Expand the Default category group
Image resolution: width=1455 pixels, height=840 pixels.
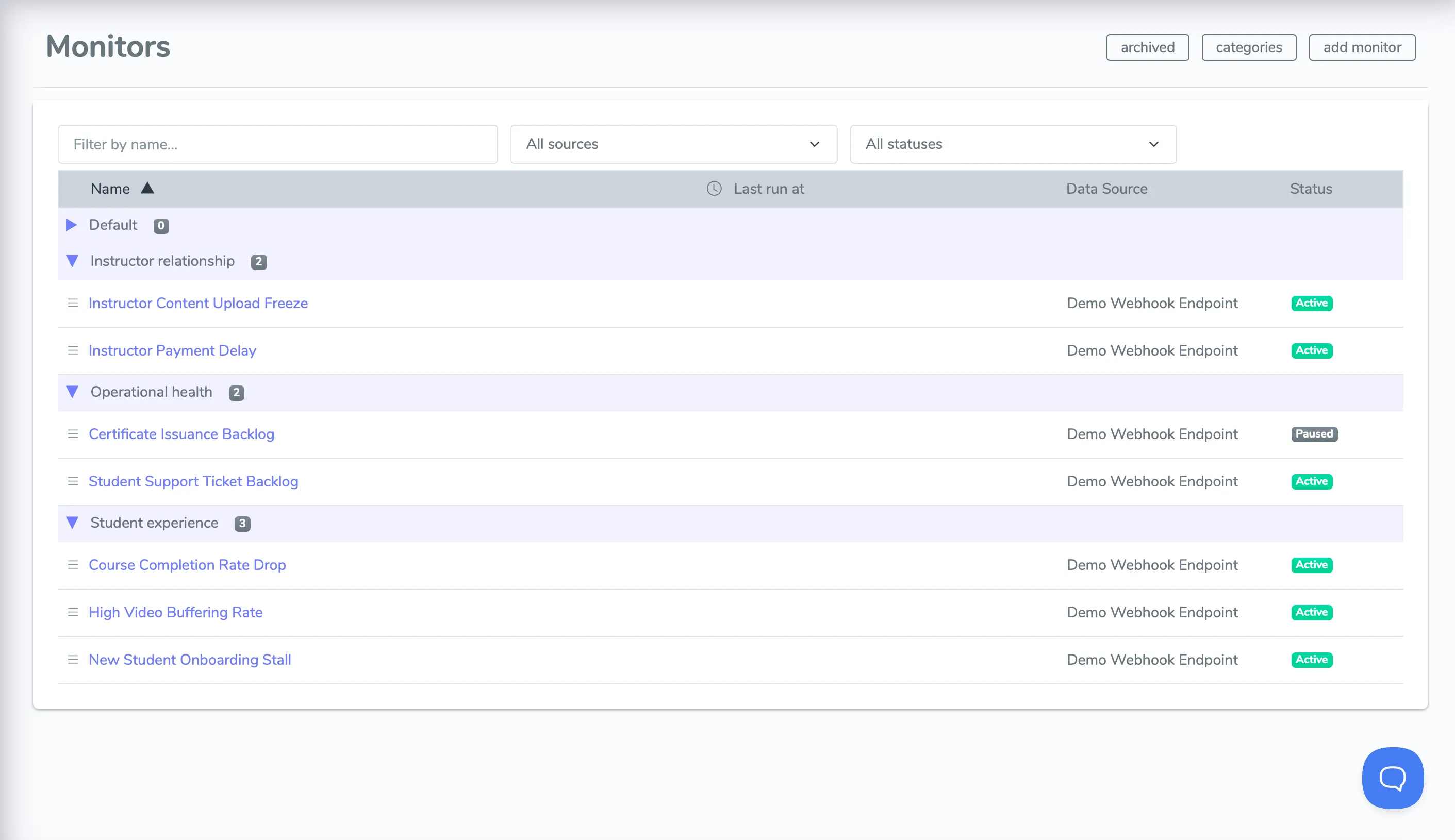point(72,225)
